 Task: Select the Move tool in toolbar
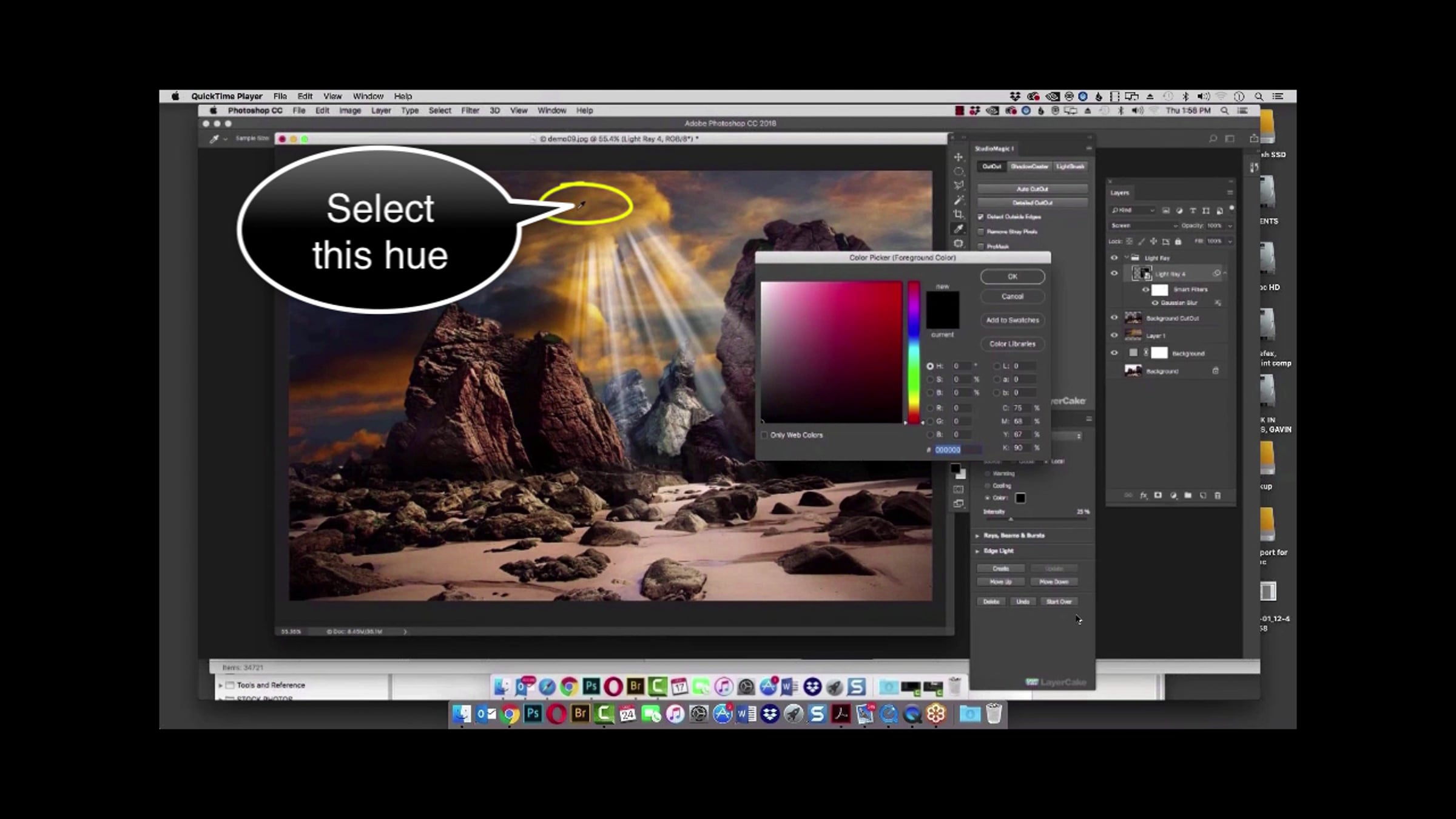coord(959,157)
